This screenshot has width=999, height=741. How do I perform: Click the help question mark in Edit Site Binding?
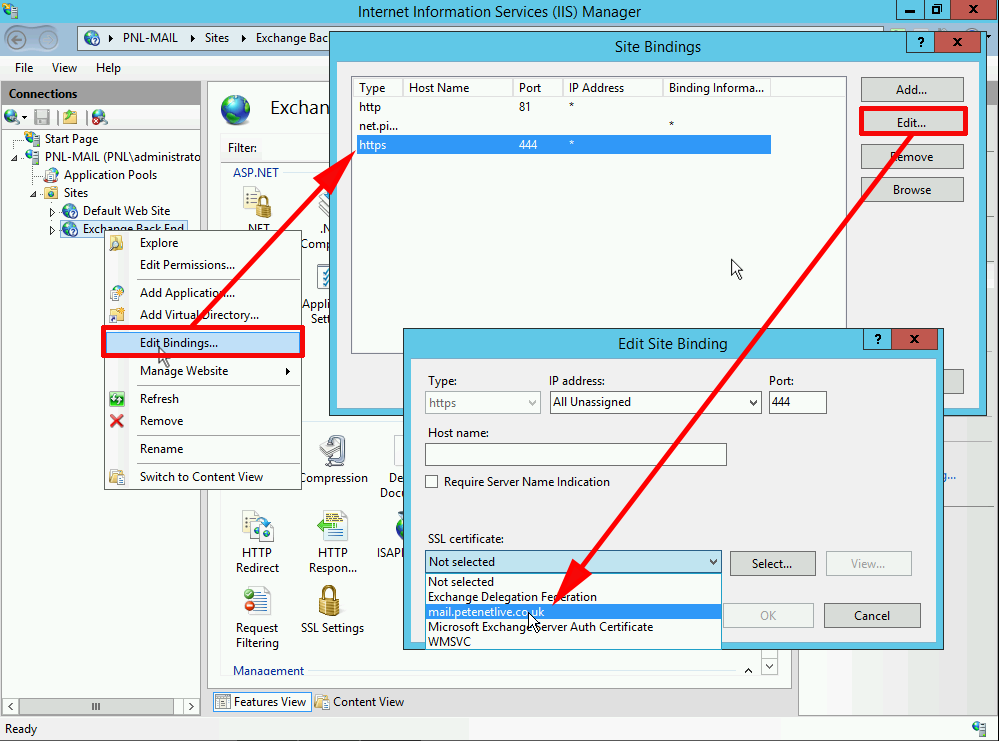(x=877, y=339)
